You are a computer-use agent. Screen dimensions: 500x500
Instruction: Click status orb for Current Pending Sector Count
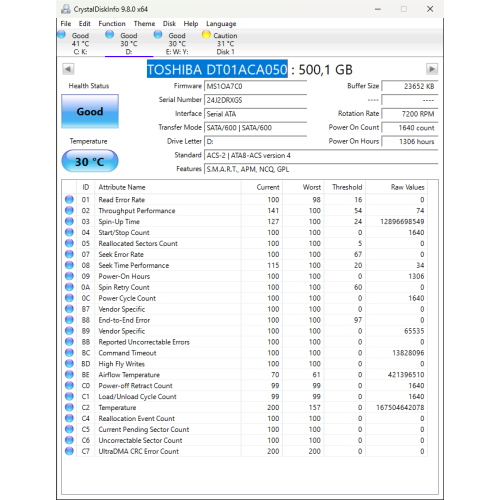point(69,429)
